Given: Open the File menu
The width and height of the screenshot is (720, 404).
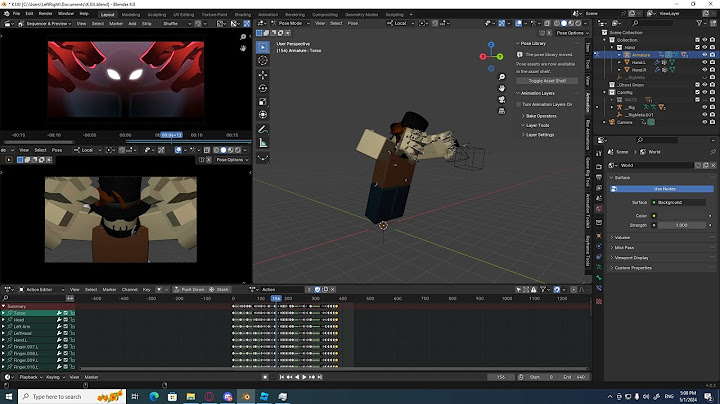Looking at the screenshot, I should (x=17, y=14).
